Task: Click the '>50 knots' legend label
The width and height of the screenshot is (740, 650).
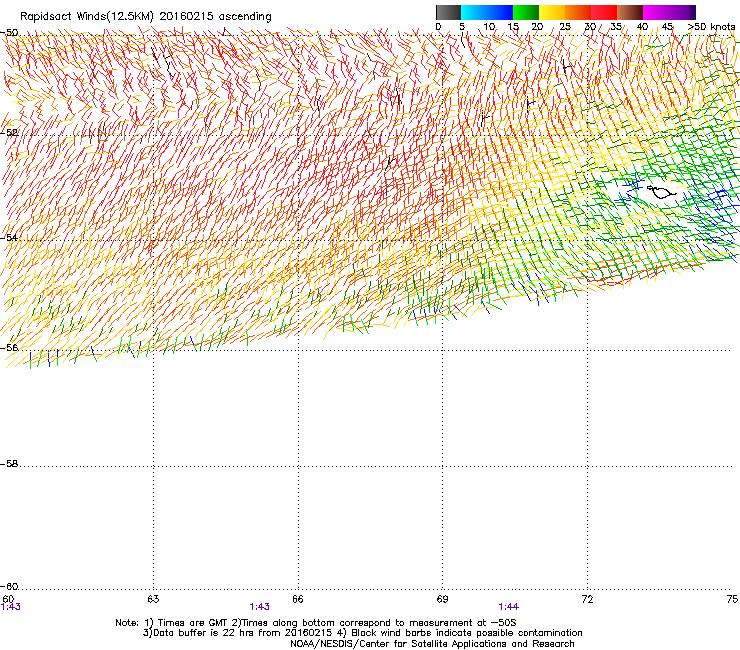Action: [711, 27]
